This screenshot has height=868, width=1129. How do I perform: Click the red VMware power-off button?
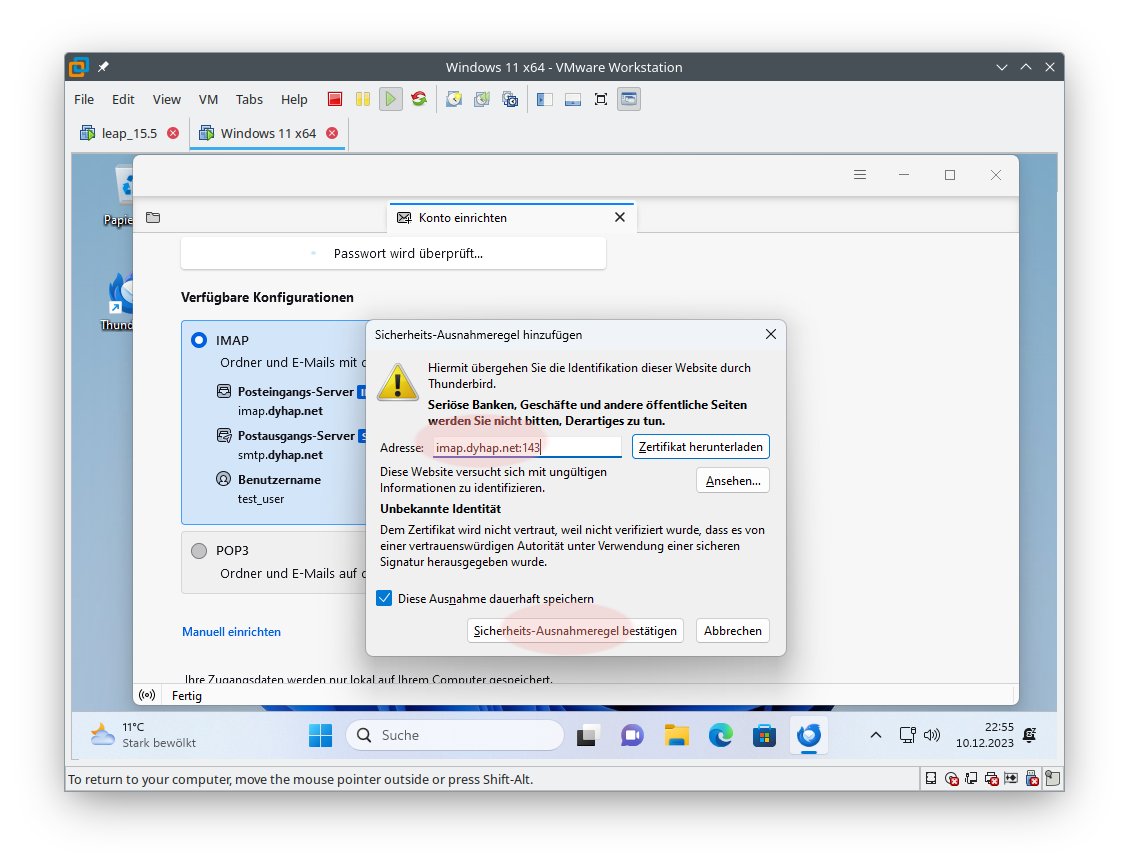click(x=335, y=99)
